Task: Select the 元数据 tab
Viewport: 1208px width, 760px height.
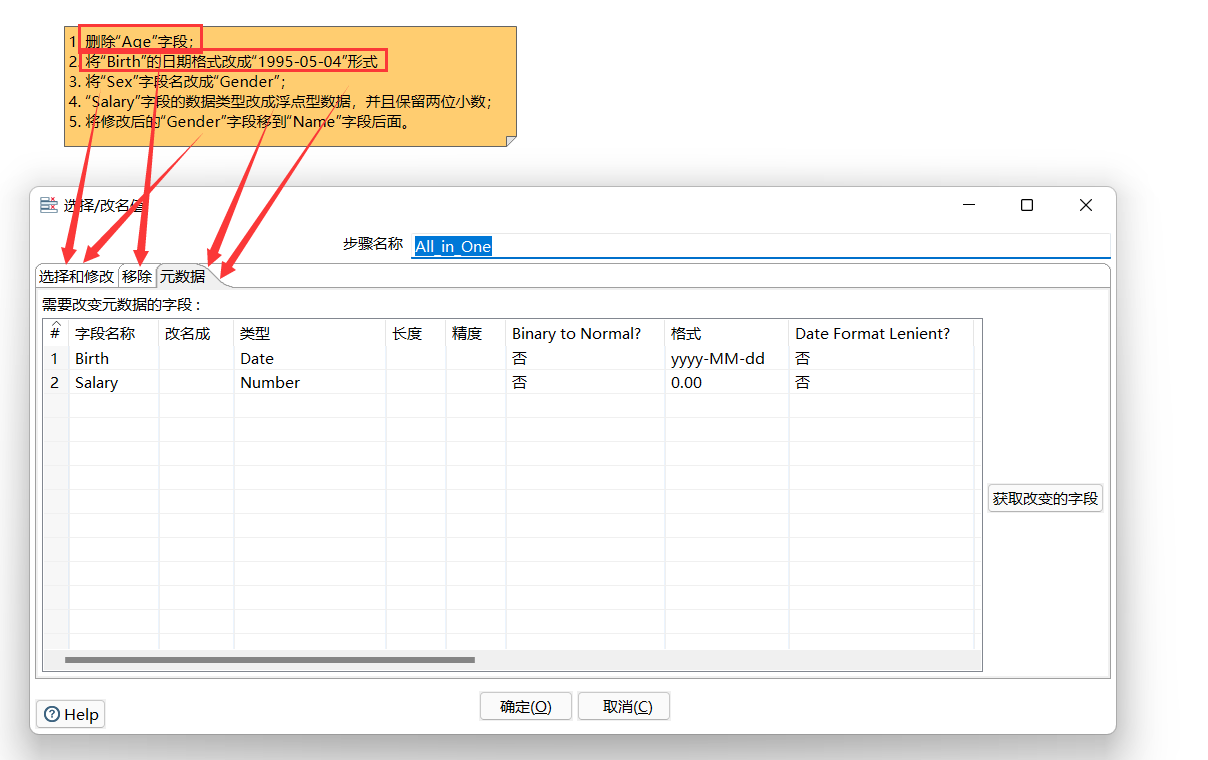Action: (x=182, y=276)
